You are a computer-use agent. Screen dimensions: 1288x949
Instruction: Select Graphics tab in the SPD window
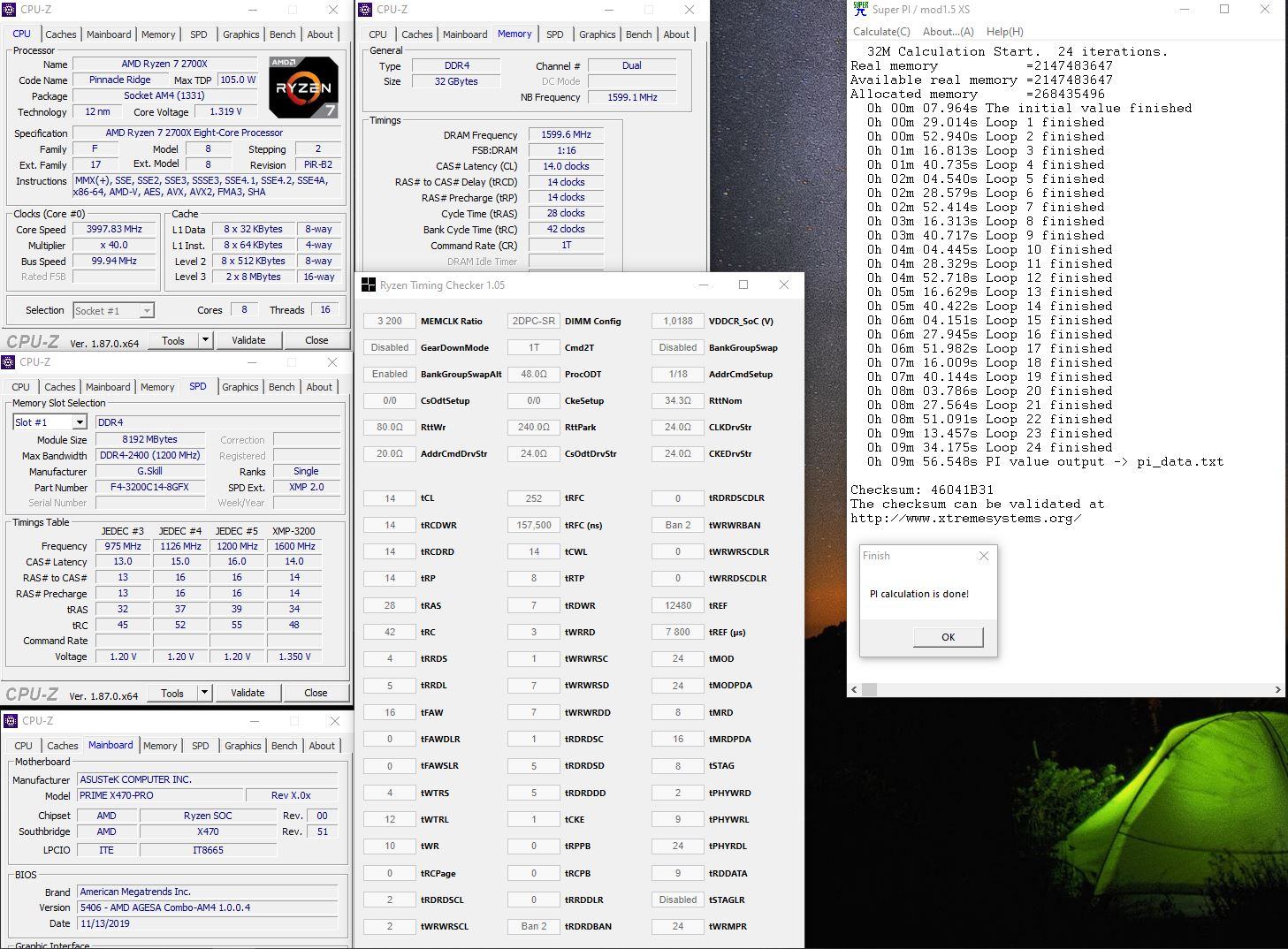[240, 387]
